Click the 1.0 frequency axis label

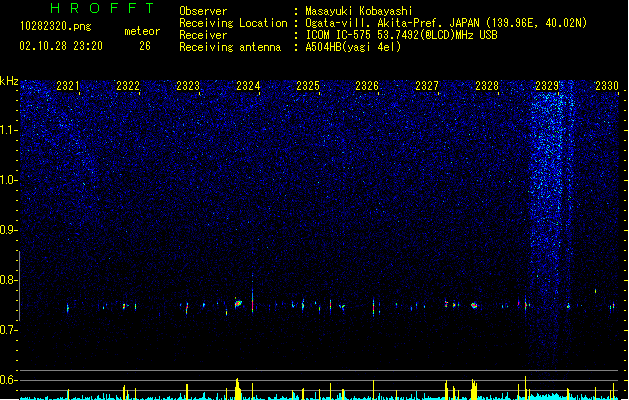[9, 180]
